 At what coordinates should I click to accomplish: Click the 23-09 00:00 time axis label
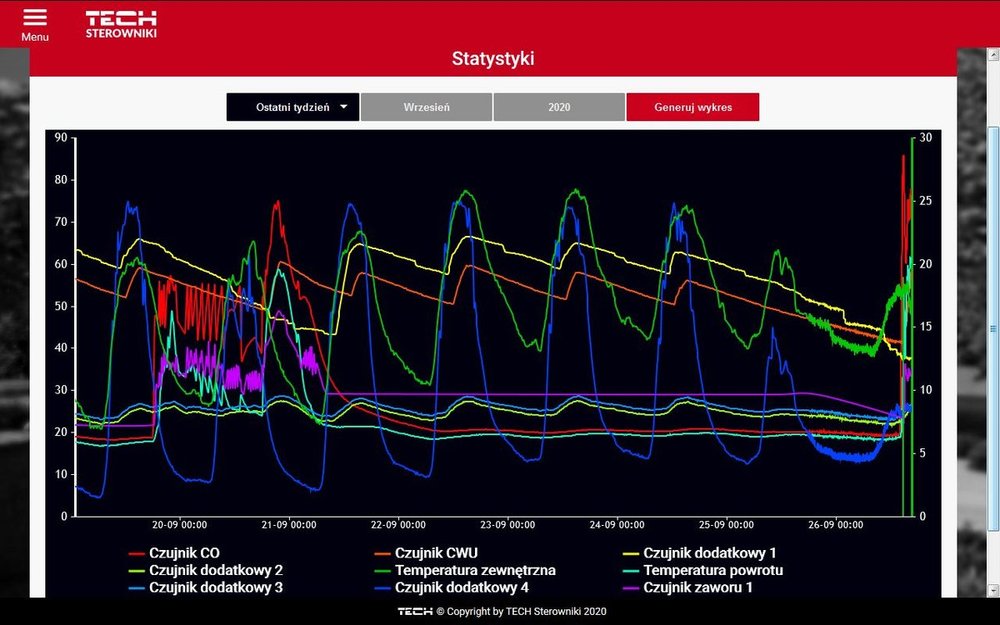point(506,525)
